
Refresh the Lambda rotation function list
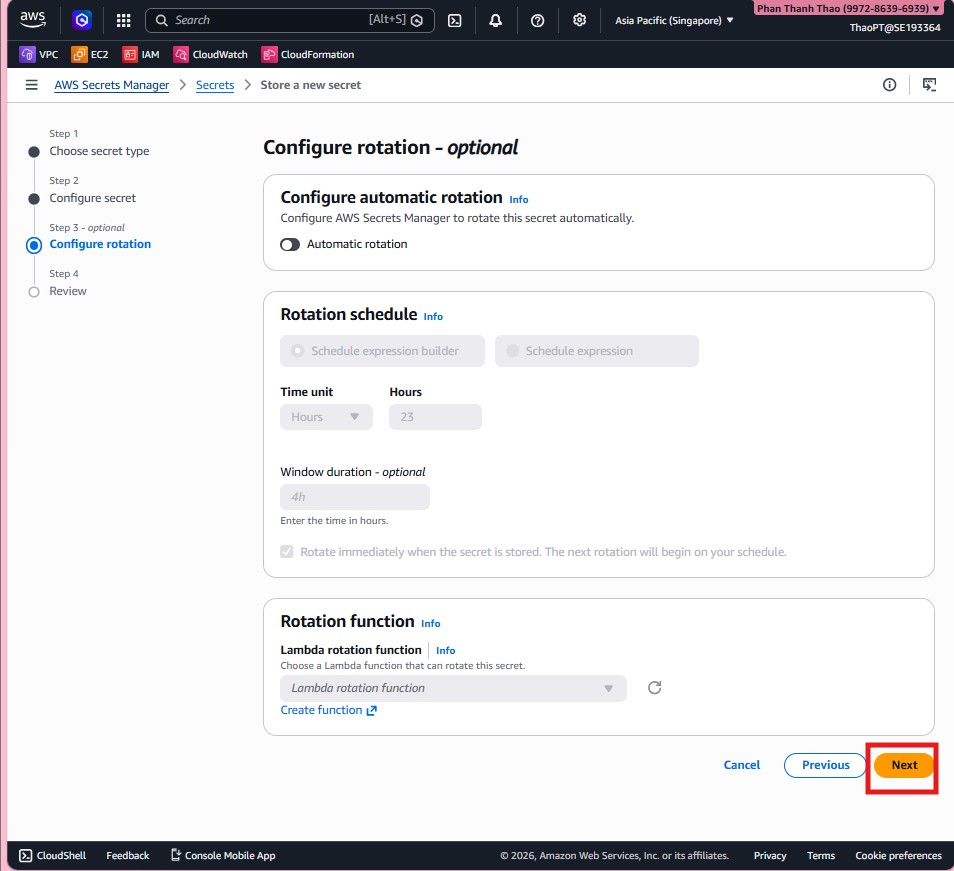point(655,688)
